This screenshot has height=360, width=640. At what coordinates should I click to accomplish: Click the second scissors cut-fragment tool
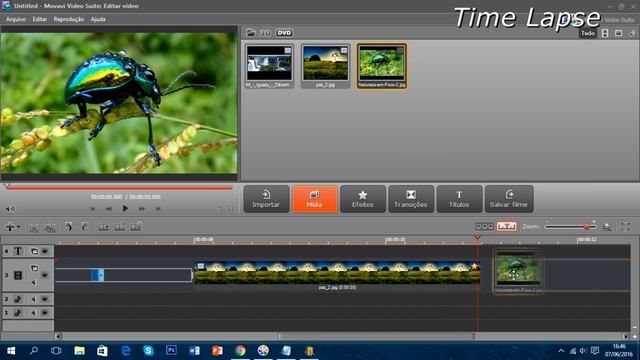pyautogui.click(x=50, y=227)
